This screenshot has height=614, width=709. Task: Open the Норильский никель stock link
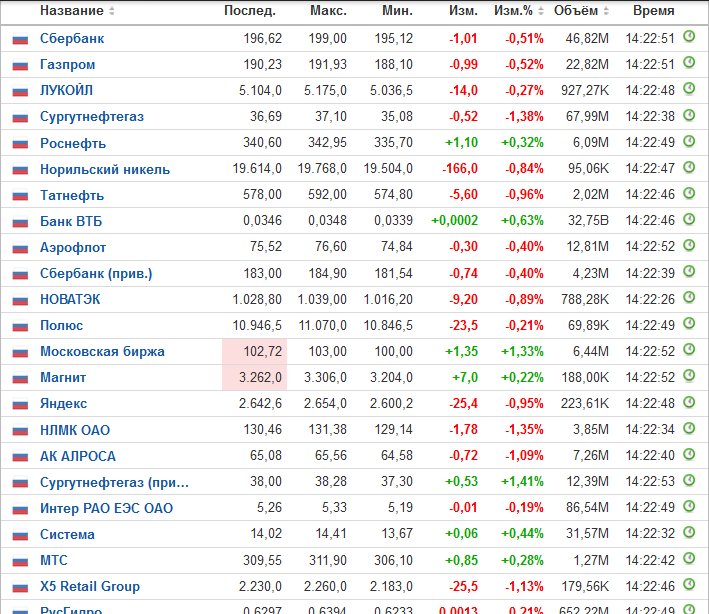click(105, 169)
